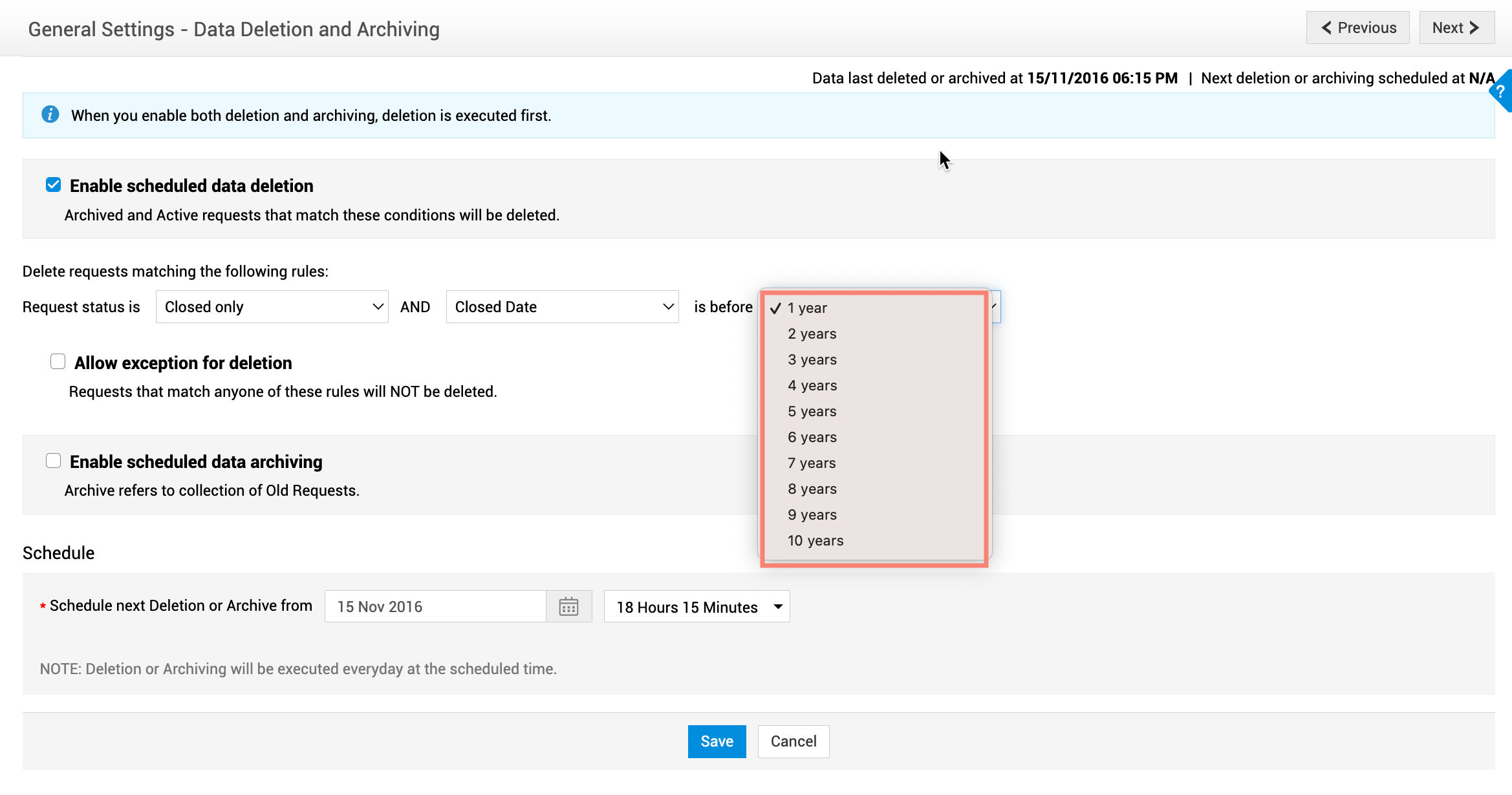Viewport: 1512px width, 795px height.
Task: Click the Schedule section heading
Action: [58, 553]
